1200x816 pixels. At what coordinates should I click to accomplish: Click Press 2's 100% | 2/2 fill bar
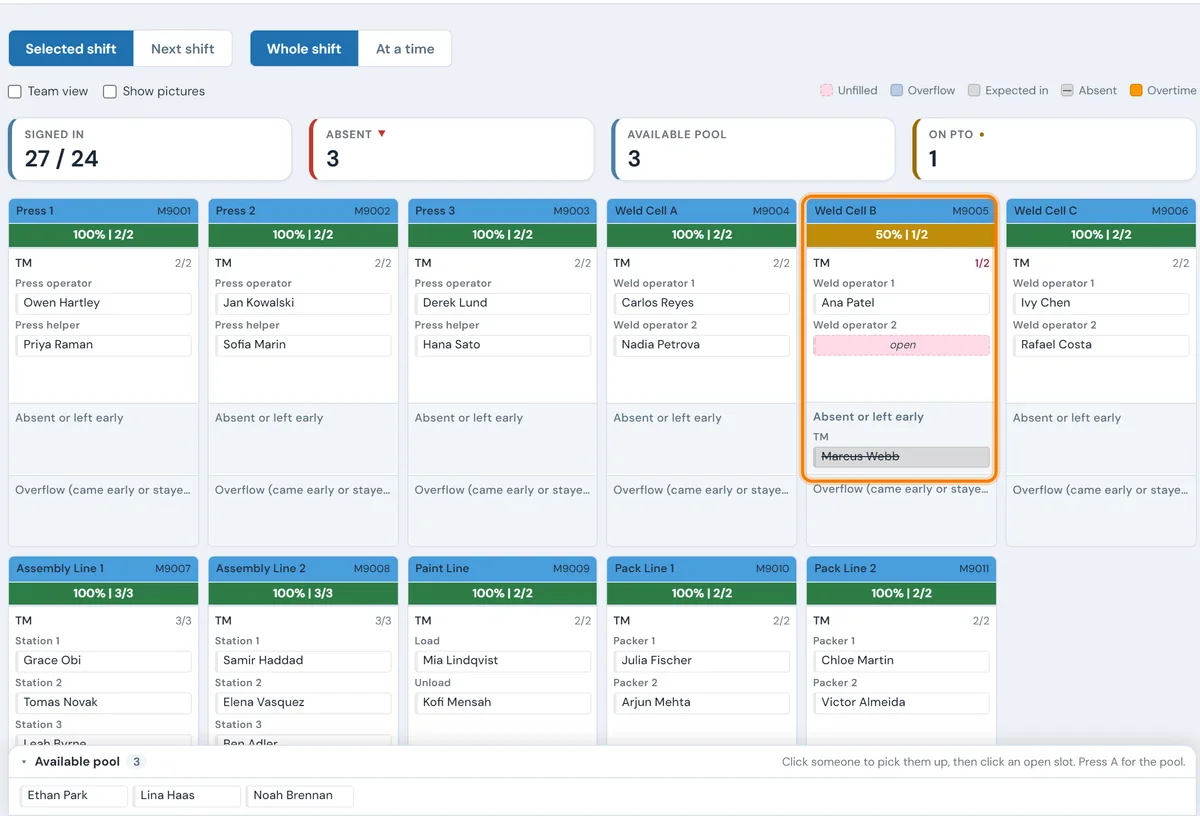303,235
